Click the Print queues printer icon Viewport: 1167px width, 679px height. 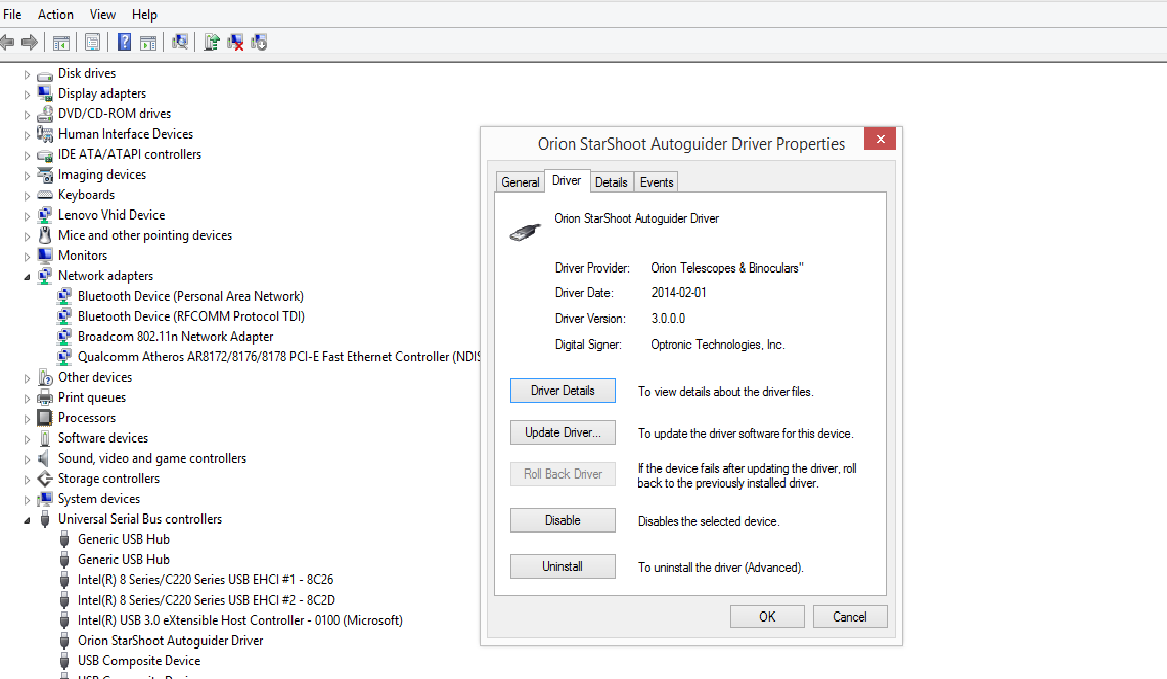45,398
